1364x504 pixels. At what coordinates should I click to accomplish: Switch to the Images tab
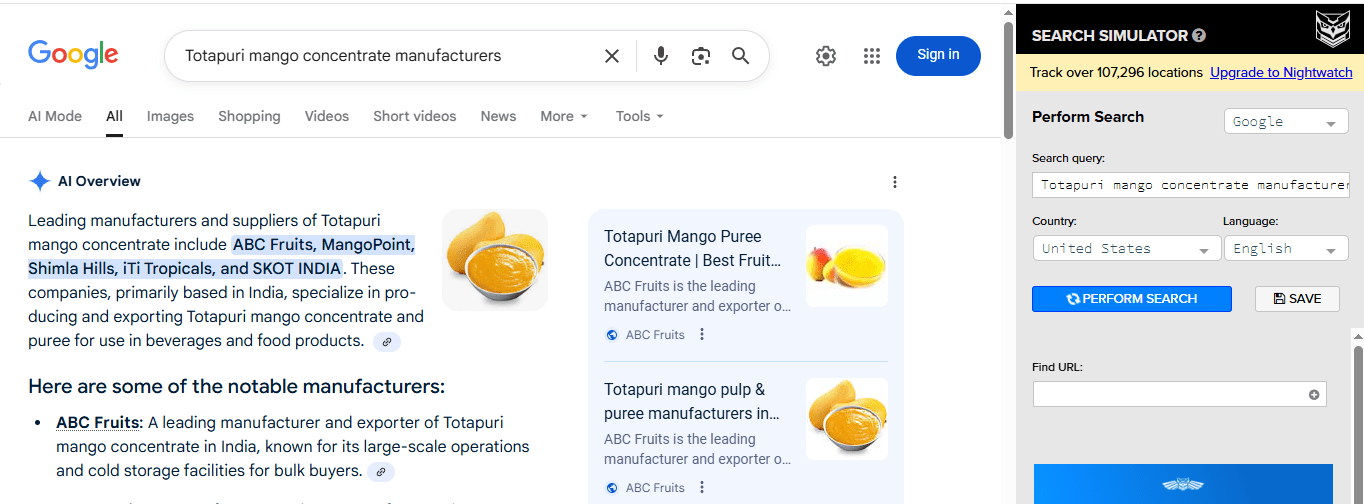170,116
